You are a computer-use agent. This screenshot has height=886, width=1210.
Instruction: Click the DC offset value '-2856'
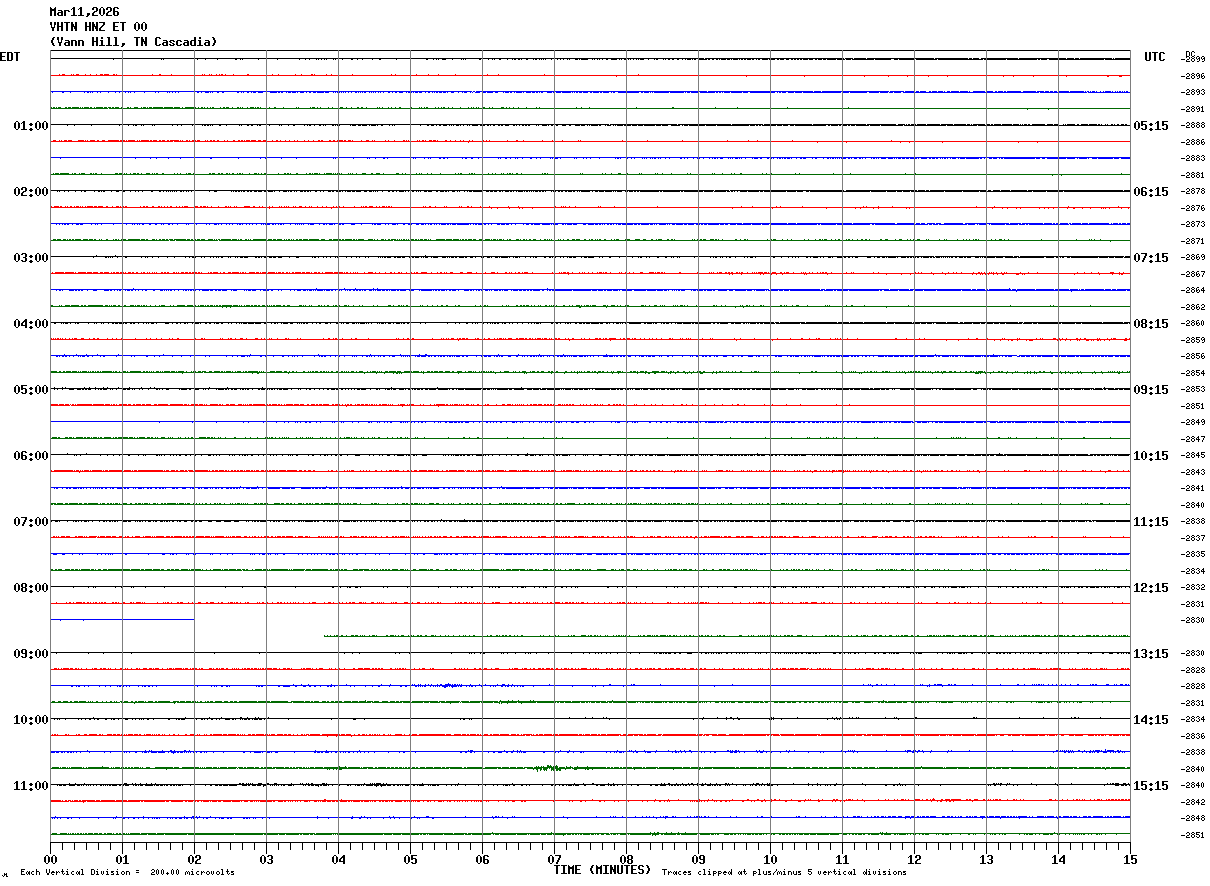[1194, 357]
